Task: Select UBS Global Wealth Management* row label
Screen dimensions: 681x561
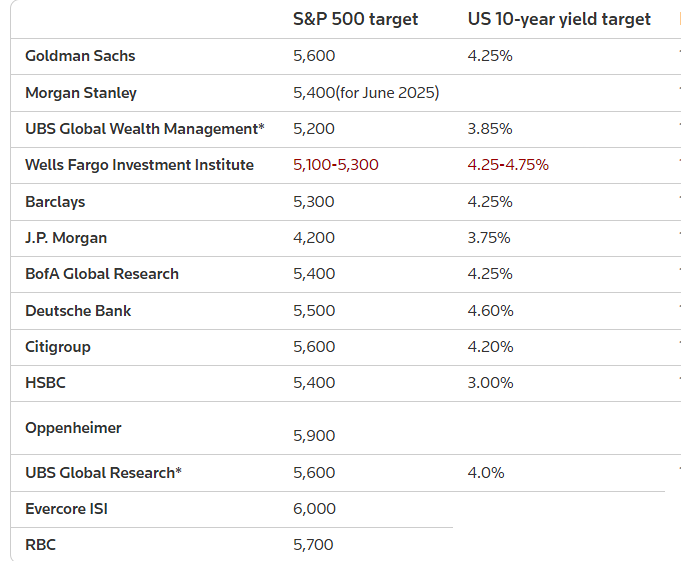Action: click(145, 129)
